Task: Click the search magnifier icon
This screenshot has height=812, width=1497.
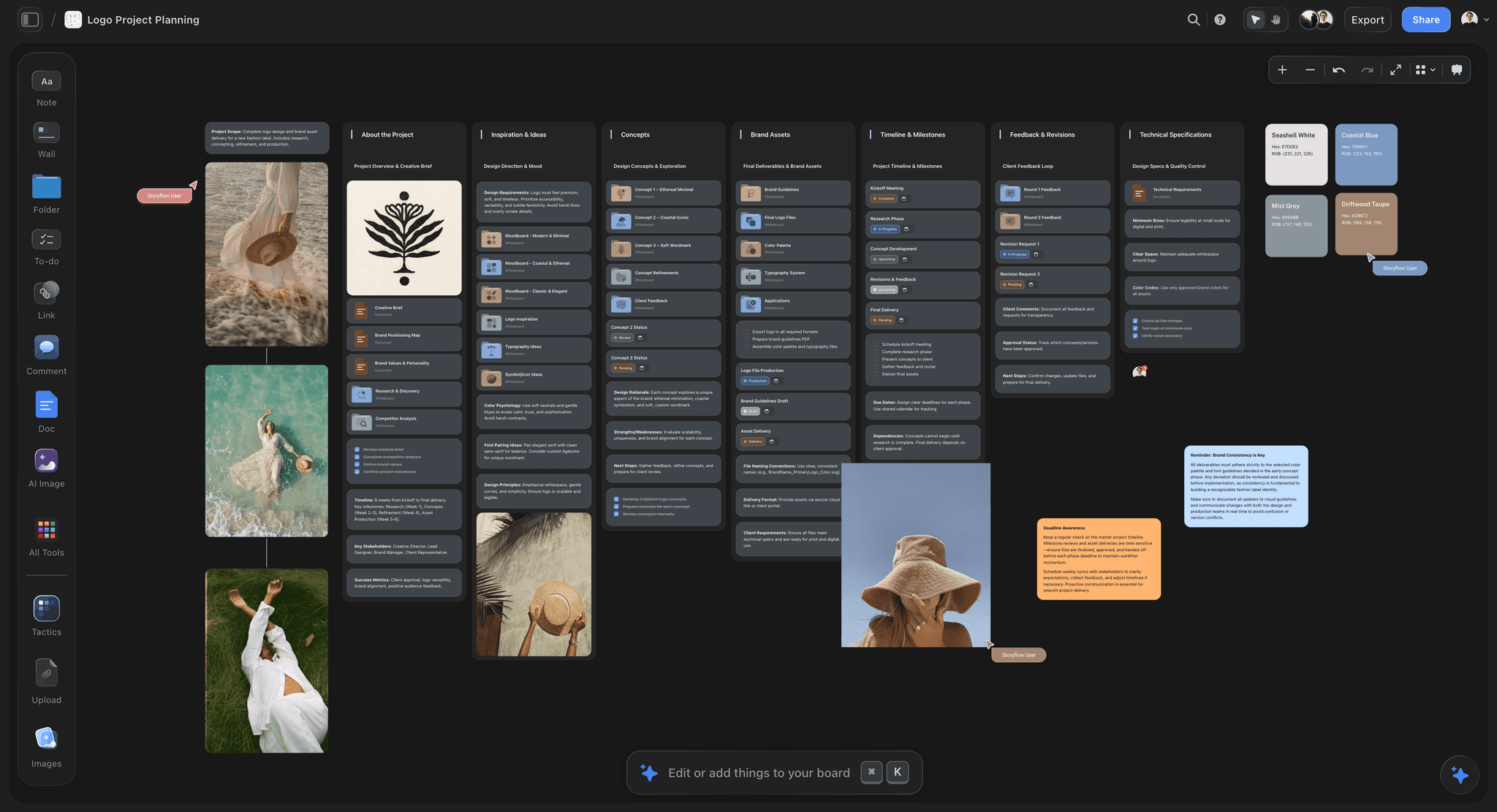Action: pyautogui.click(x=1193, y=20)
